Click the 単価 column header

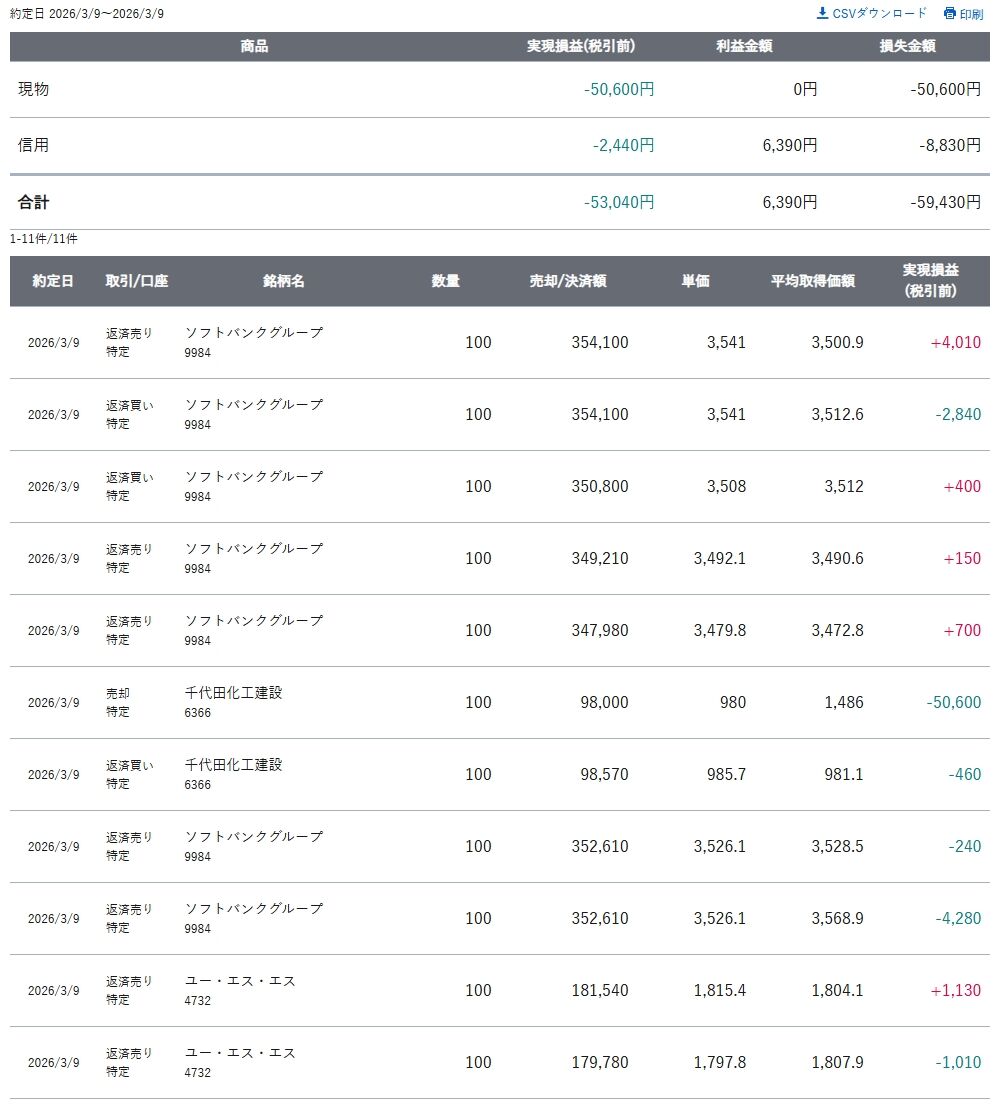(x=695, y=281)
